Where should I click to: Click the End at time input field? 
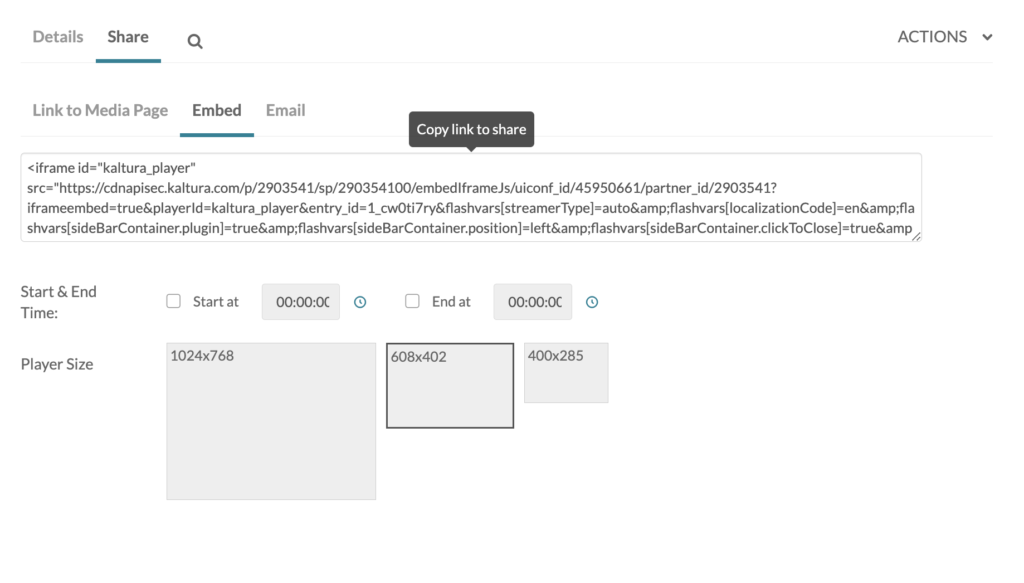pyautogui.click(x=533, y=302)
